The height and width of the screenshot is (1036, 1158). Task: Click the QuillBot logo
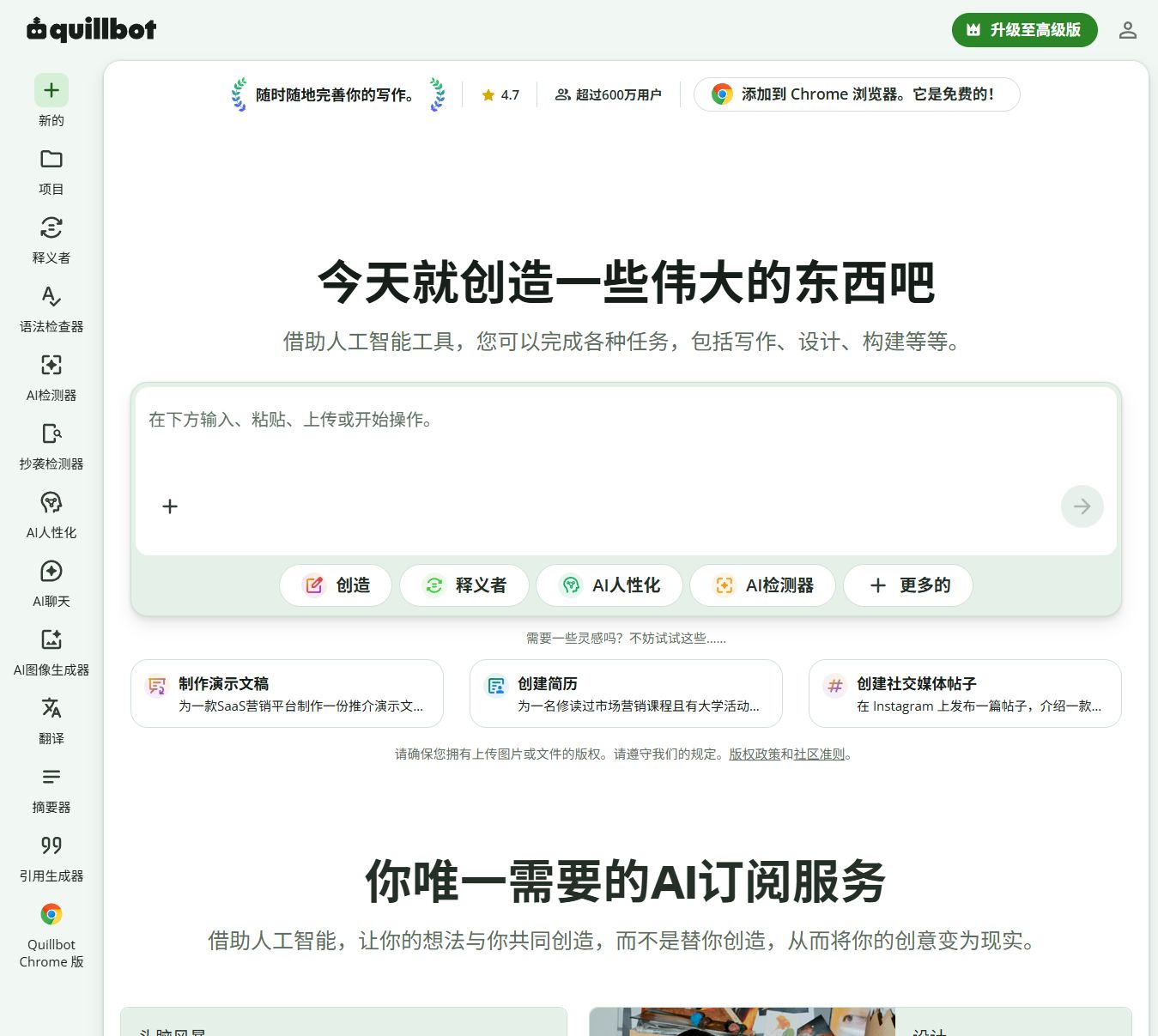(92, 29)
